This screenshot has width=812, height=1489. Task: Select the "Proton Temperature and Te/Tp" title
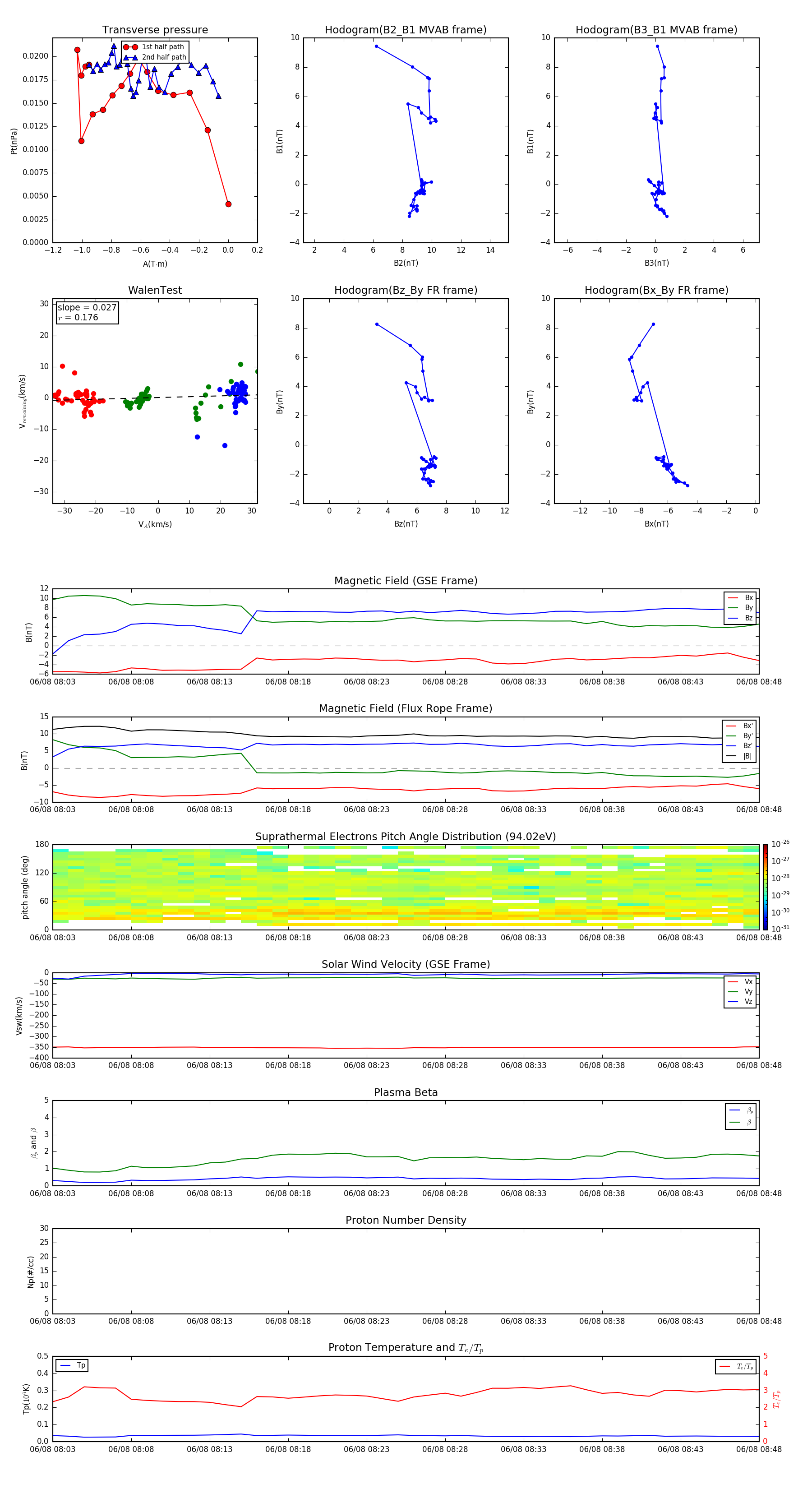406,1348
